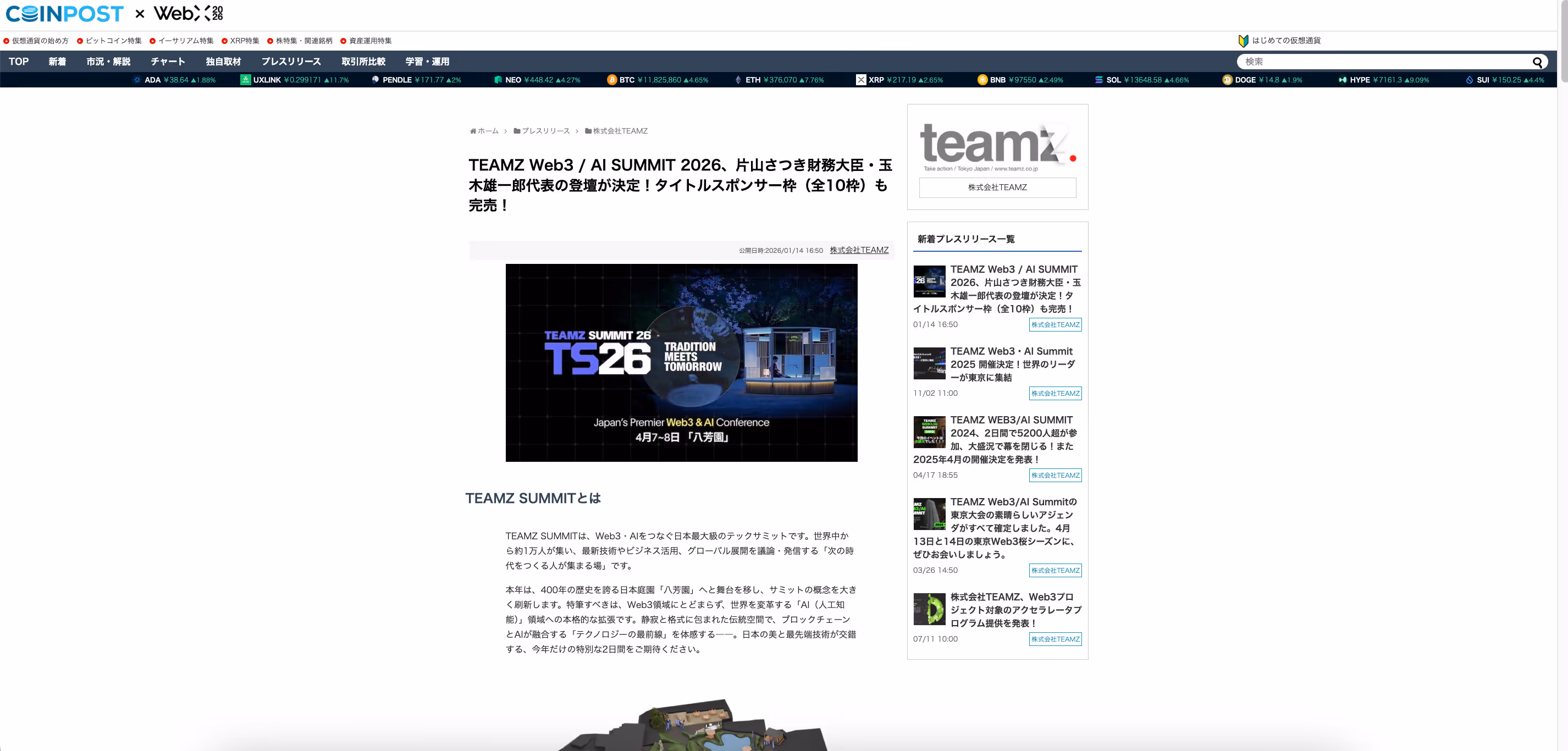The width and height of the screenshot is (1568, 751).
Task: Click the teamz logo in sidebar
Action: pos(997,147)
